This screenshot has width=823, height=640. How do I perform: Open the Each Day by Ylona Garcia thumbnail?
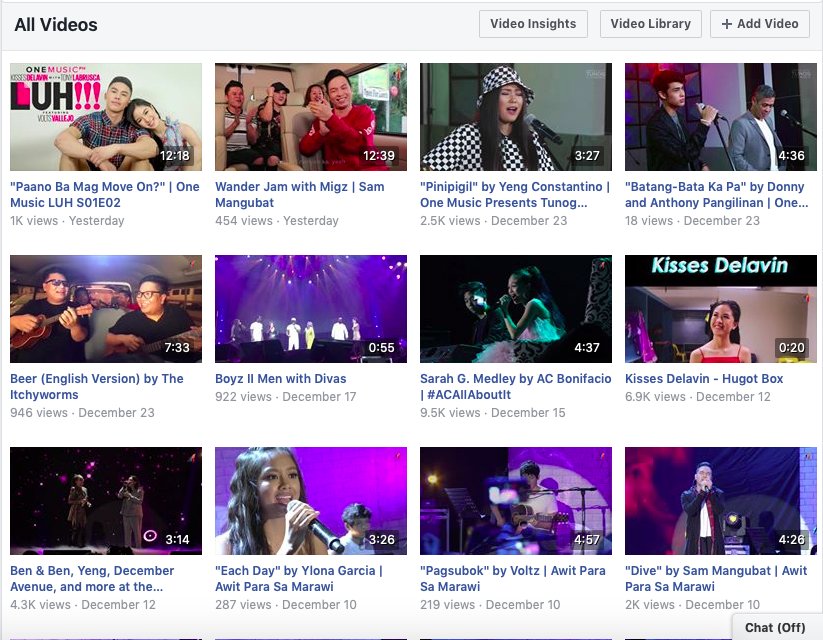pyautogui.click(x=311, y=501)
